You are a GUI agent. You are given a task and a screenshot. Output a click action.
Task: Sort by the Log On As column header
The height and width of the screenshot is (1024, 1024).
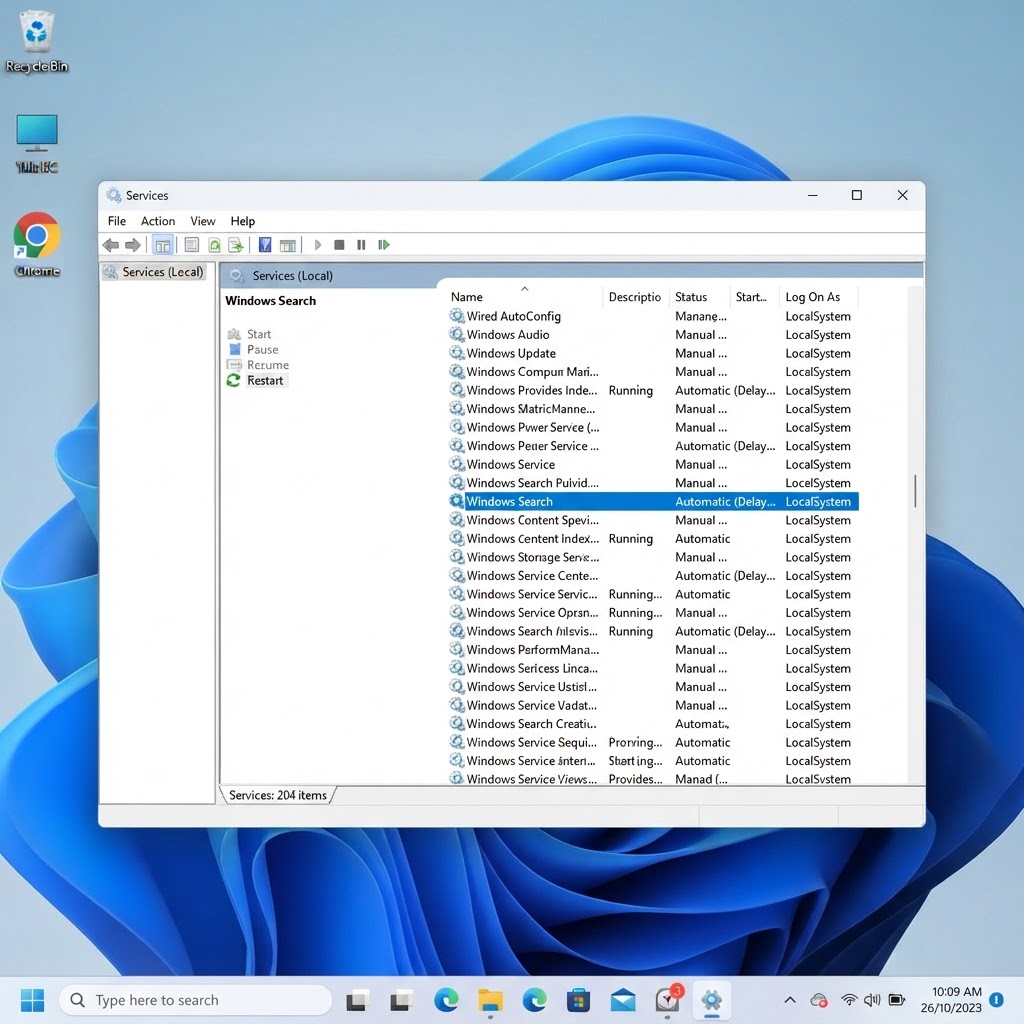pos(812,297)
